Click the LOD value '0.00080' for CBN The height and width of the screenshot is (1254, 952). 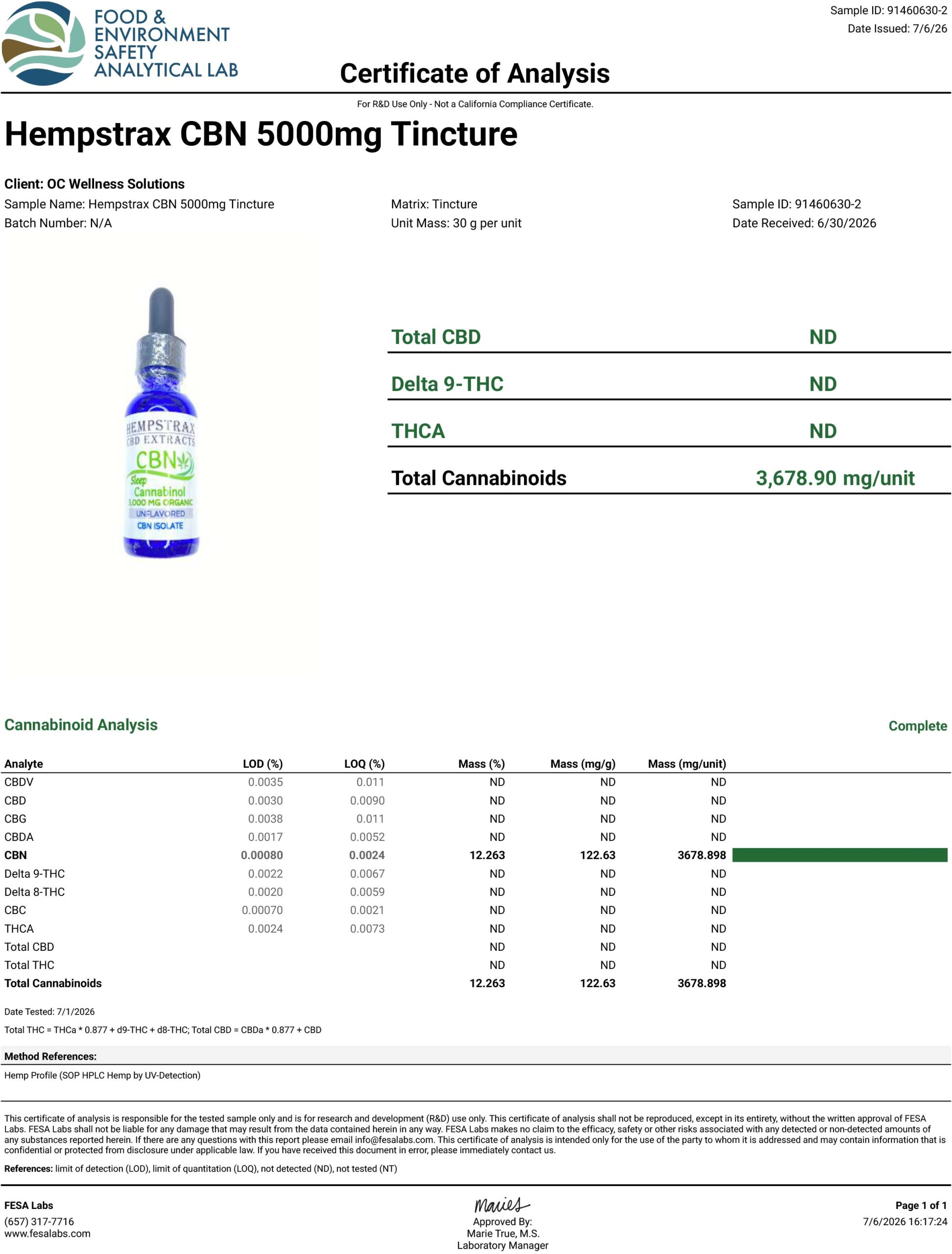[262, 855]
